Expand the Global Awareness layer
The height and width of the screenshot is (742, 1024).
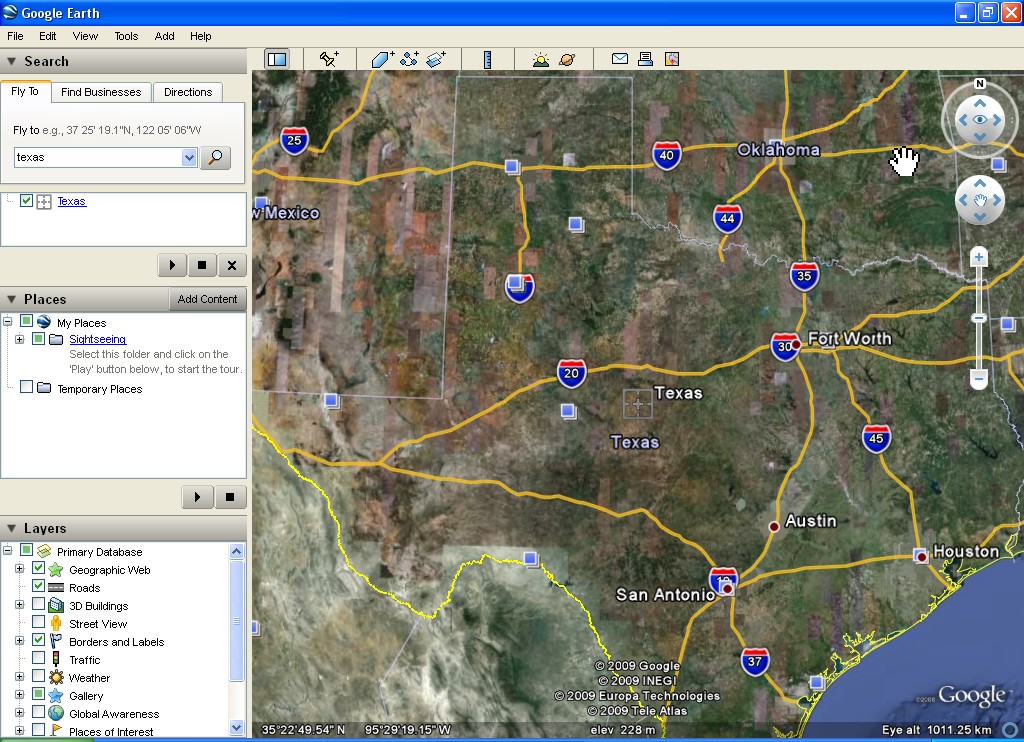tap(20, 713)
